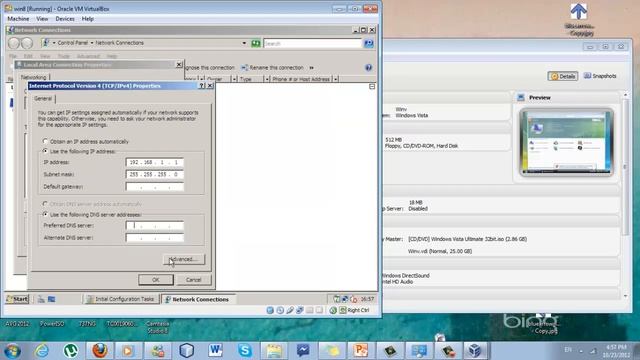Open Internet Explorer from the taskbar

(42, 351)
